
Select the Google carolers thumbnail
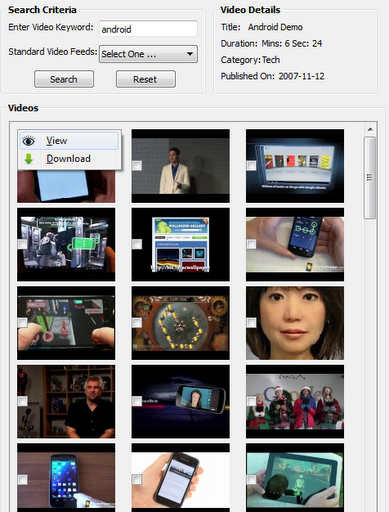point(295,402)
